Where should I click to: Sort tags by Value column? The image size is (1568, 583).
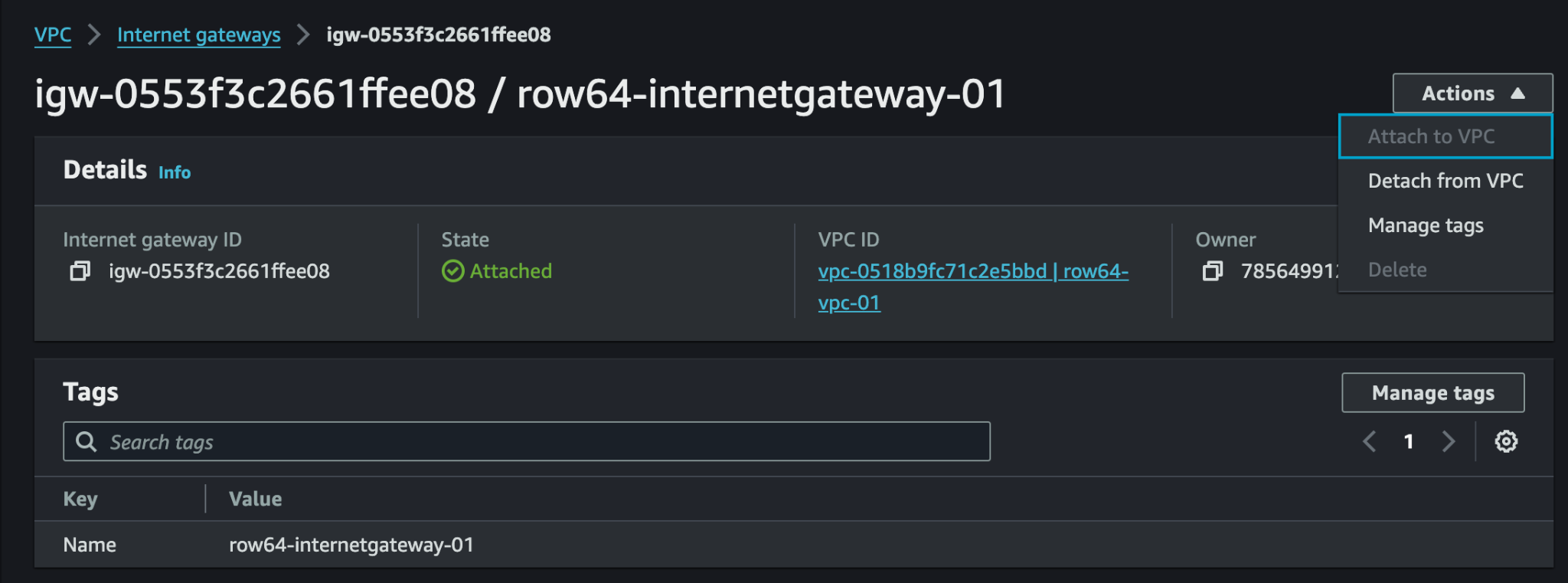click(256, 499)
